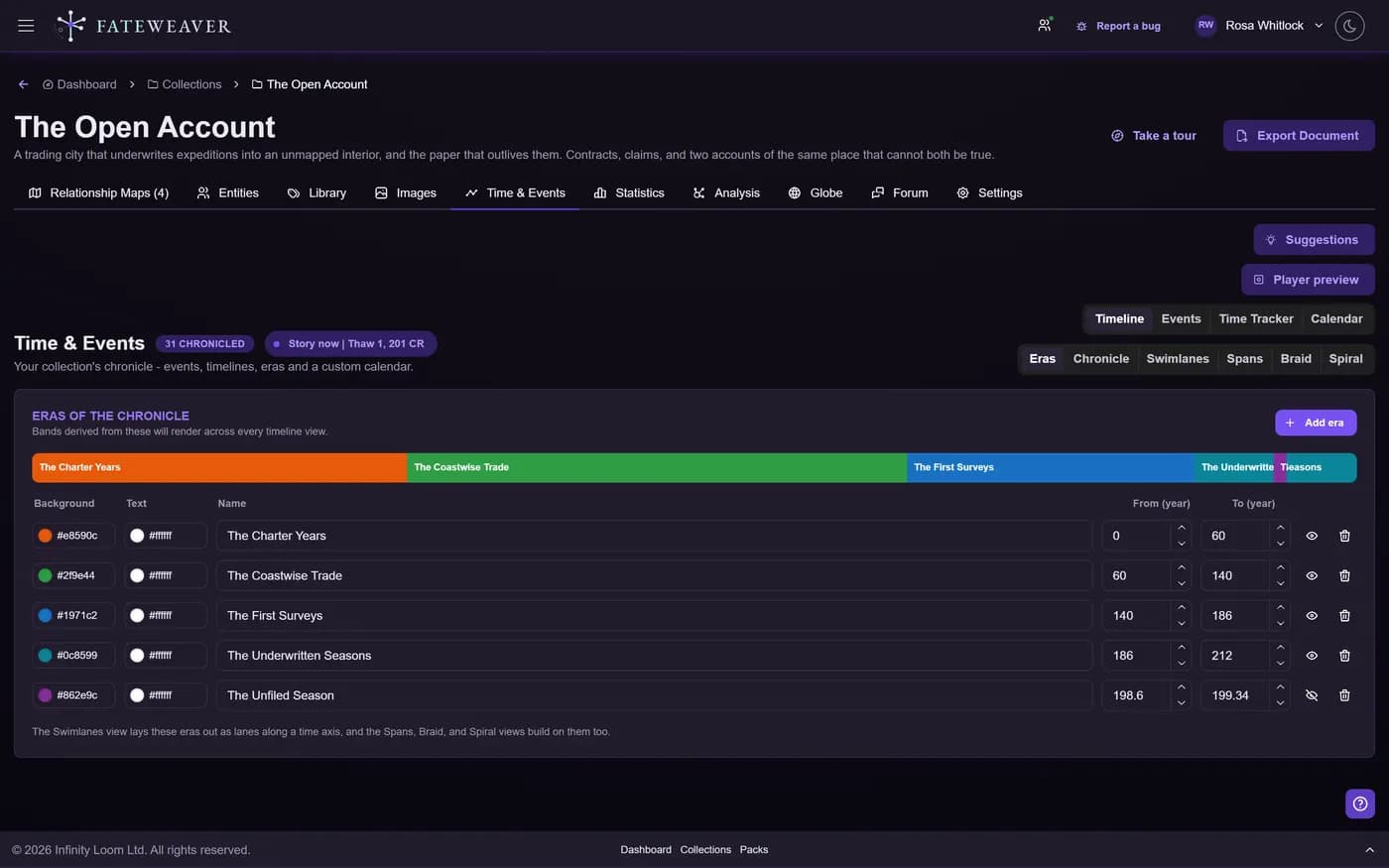Viewport: 1389px width, 868px height.
Task: Hide The First Surveys era
Action: point(1312,616)
